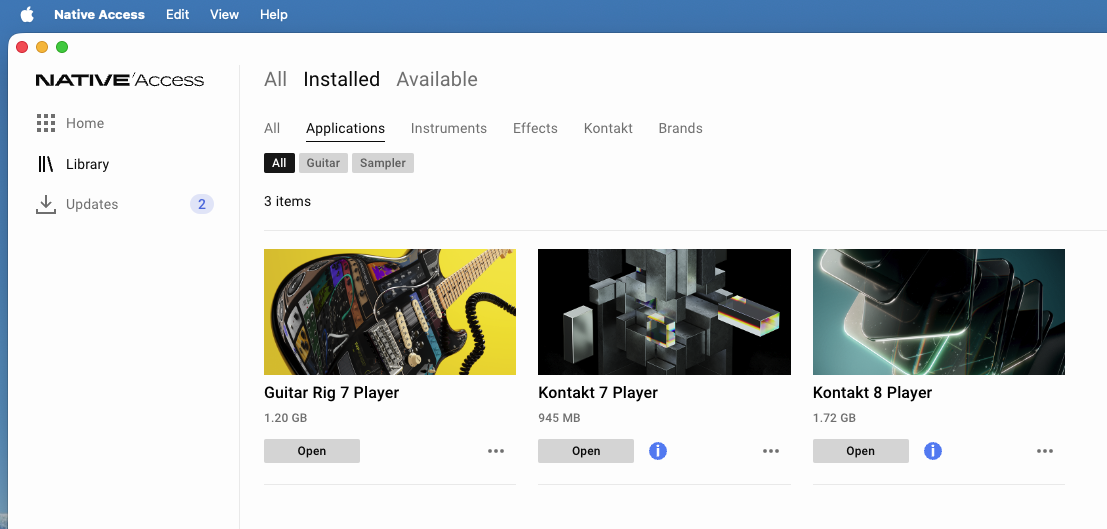Open more options for Kontakt 7 Player
The image size is (1107, 529).
pos(771,451)
